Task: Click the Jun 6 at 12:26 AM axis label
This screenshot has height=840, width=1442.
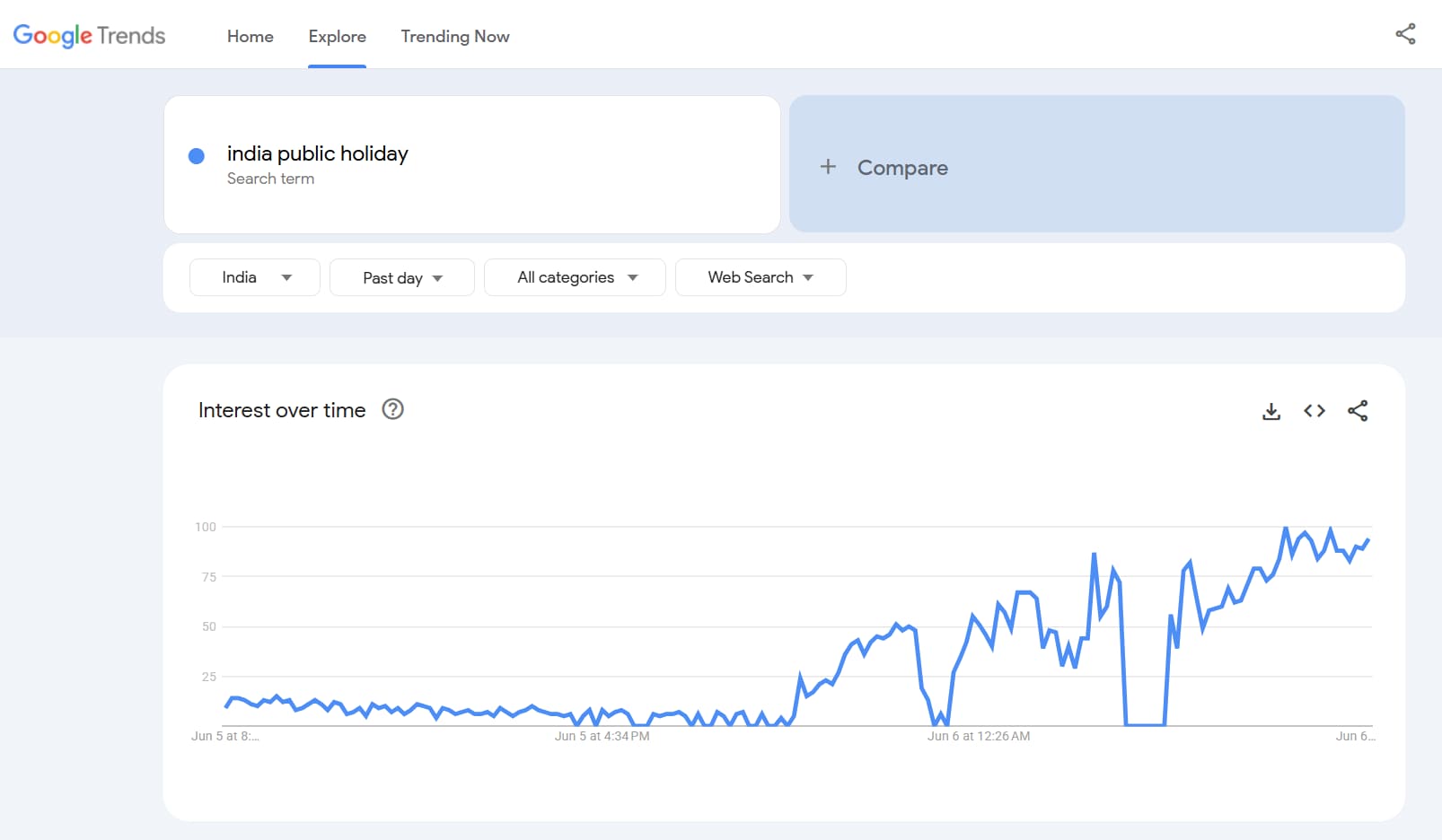Action: click(978, 736)
